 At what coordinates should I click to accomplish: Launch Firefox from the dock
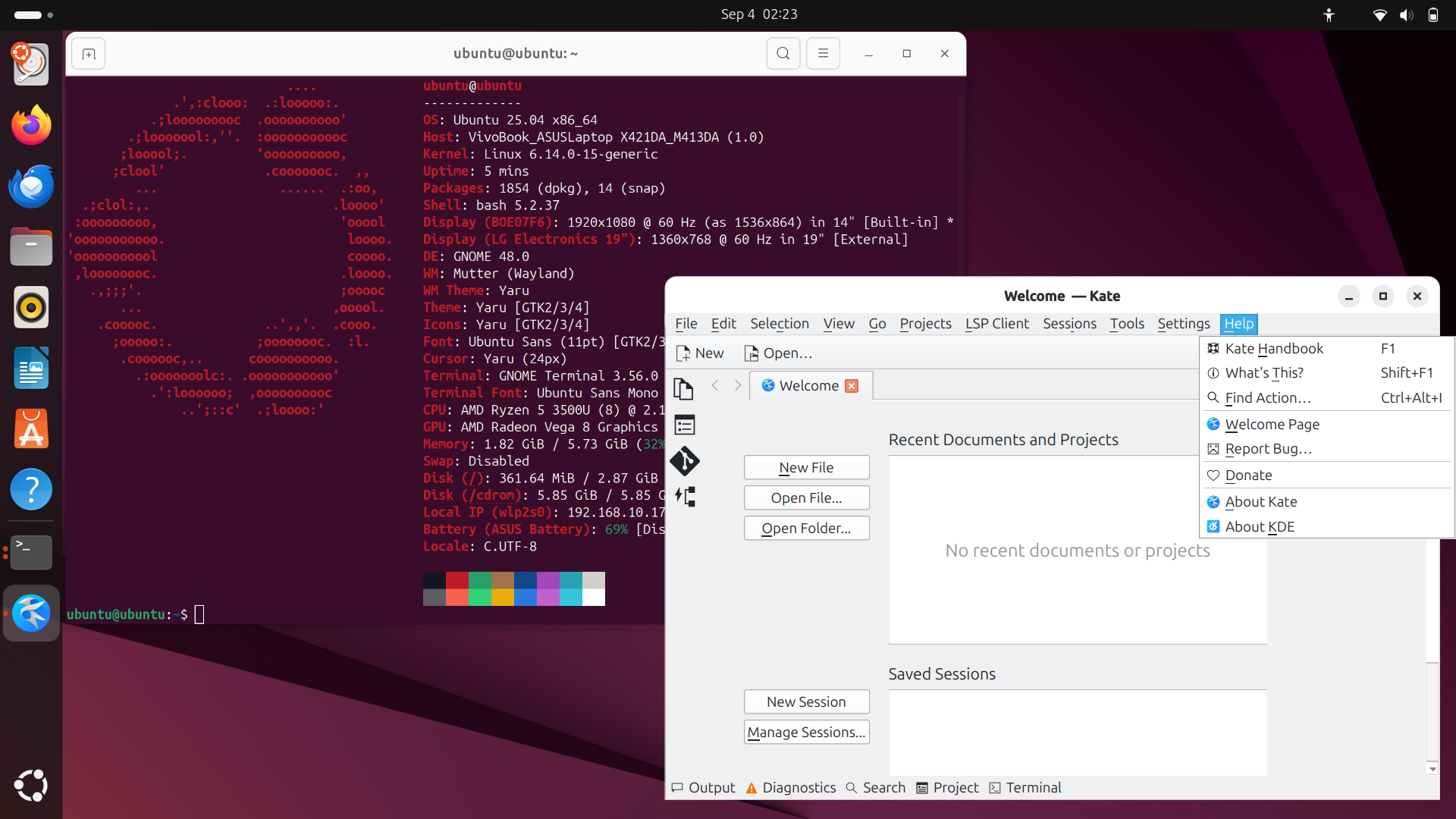point(31,125)
